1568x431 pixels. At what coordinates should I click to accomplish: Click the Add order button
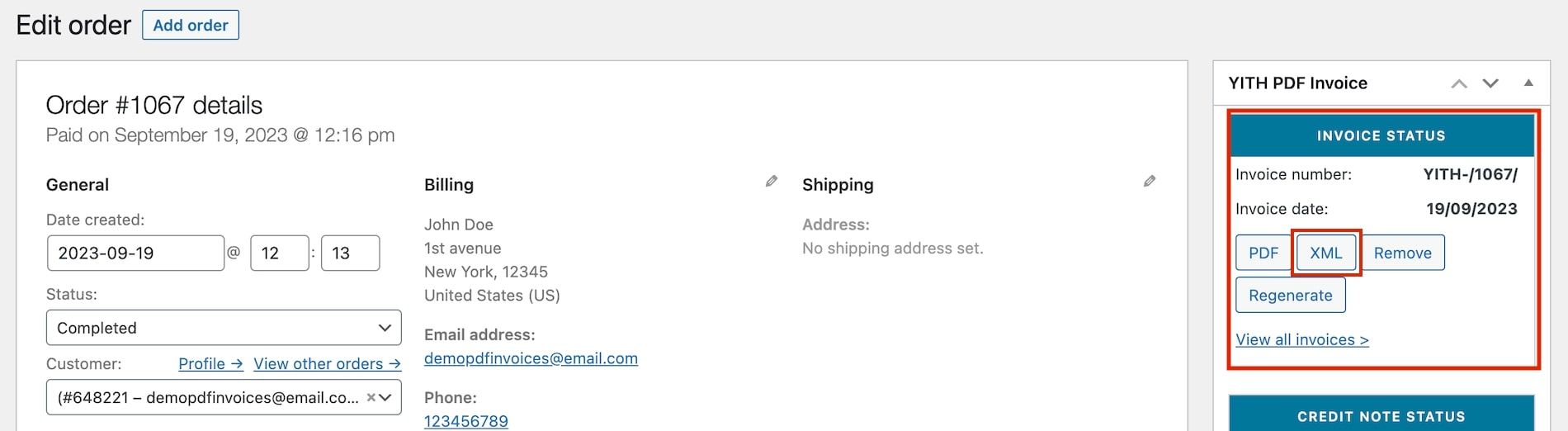pos(191,25)
